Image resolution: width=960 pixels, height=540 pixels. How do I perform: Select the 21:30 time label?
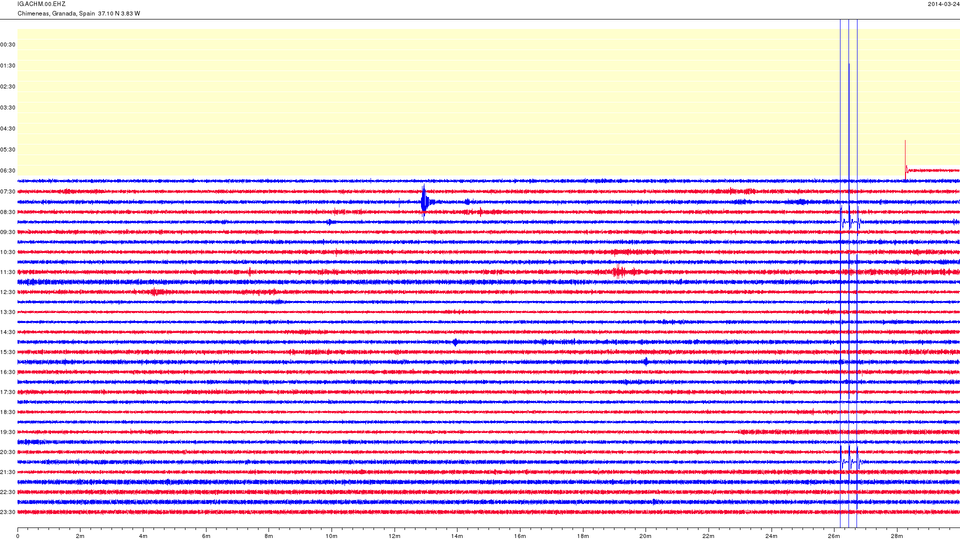(x=8, y=472)
